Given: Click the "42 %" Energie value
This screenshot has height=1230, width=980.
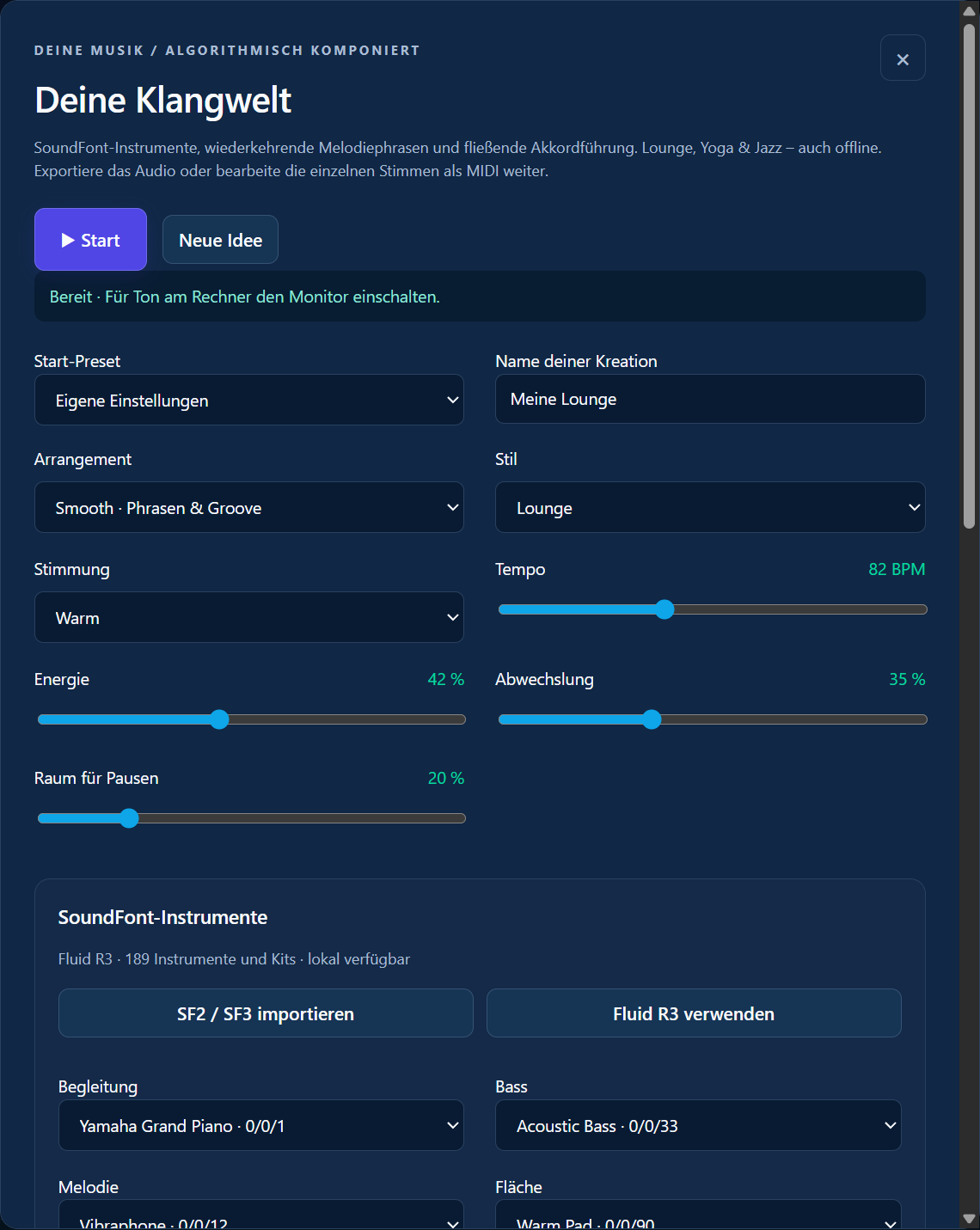Looking at the screenshot, I should [445, 679].
